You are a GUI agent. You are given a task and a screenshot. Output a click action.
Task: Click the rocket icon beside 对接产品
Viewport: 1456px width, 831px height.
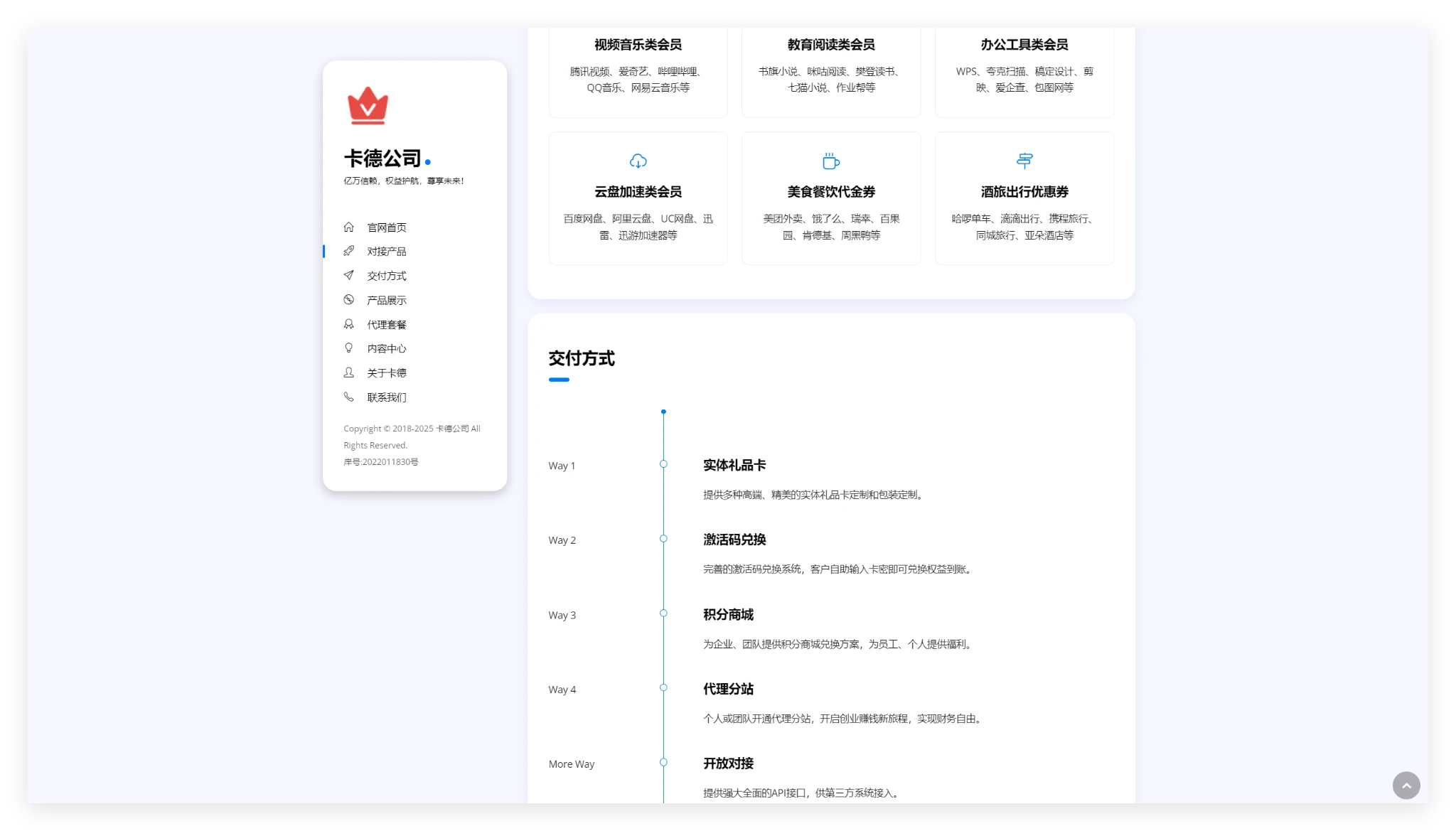(348, 251)
